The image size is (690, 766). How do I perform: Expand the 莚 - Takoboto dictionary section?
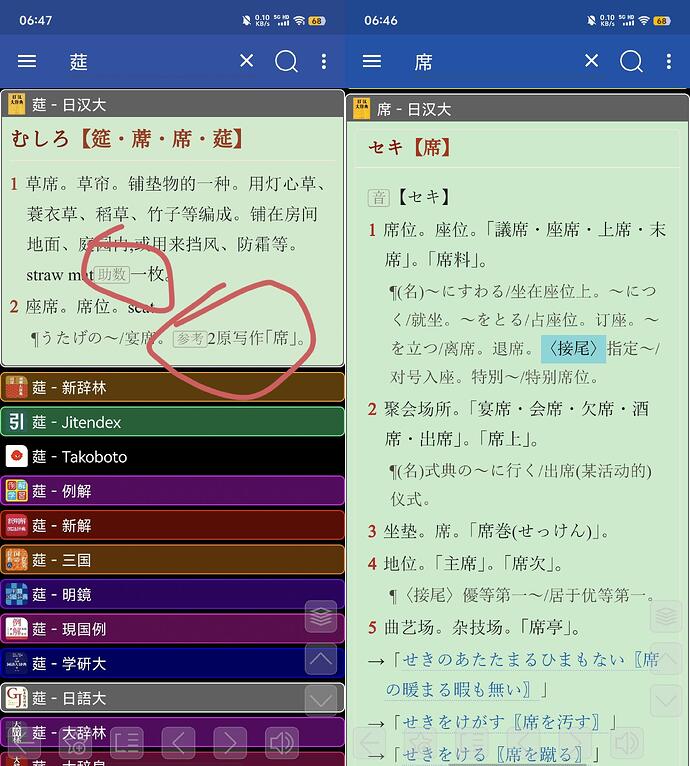tap(172, 456)
